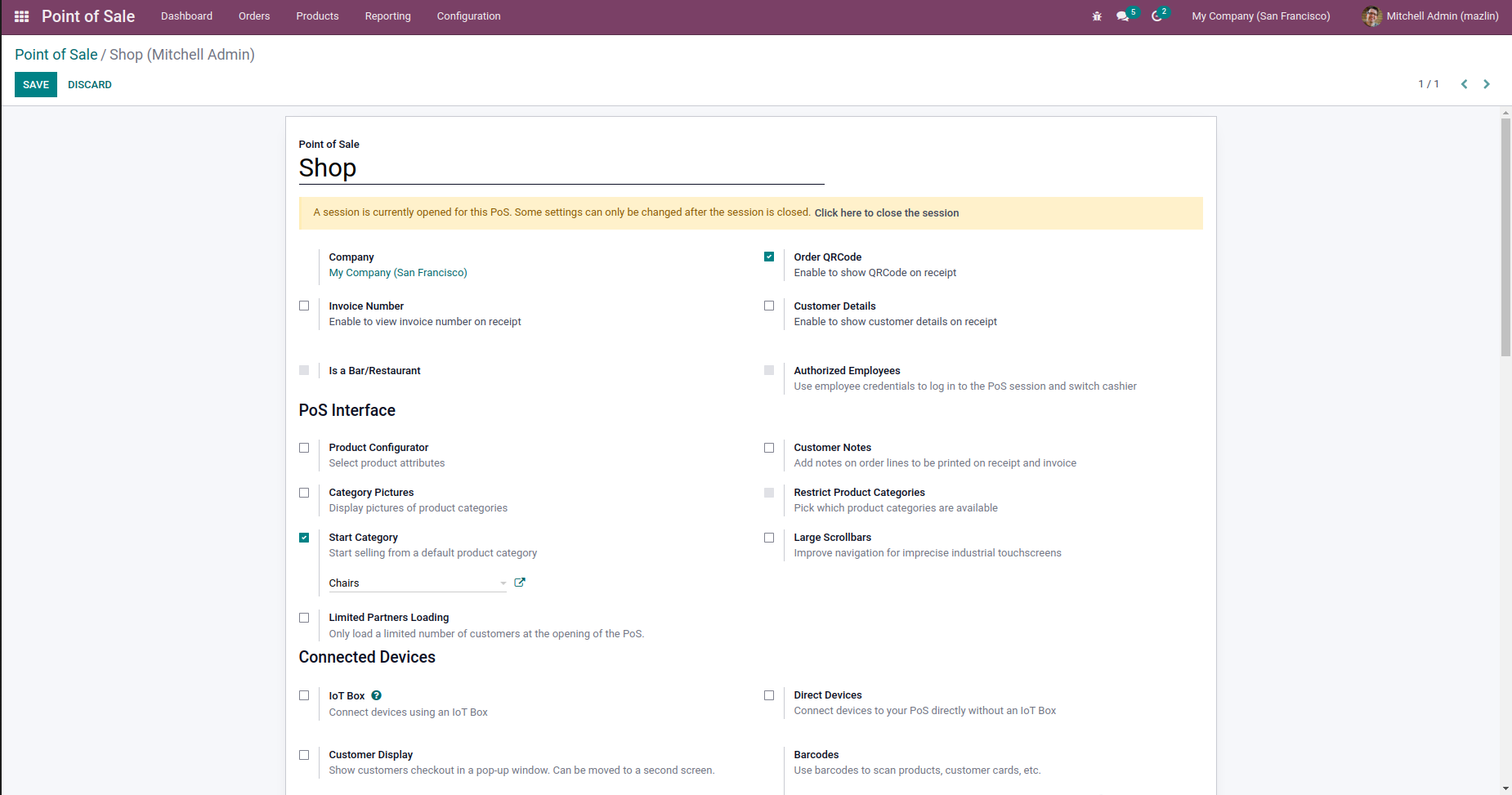Toggle the Authorized Employees checkbox
1512x795 pixels.
point(769,370)
